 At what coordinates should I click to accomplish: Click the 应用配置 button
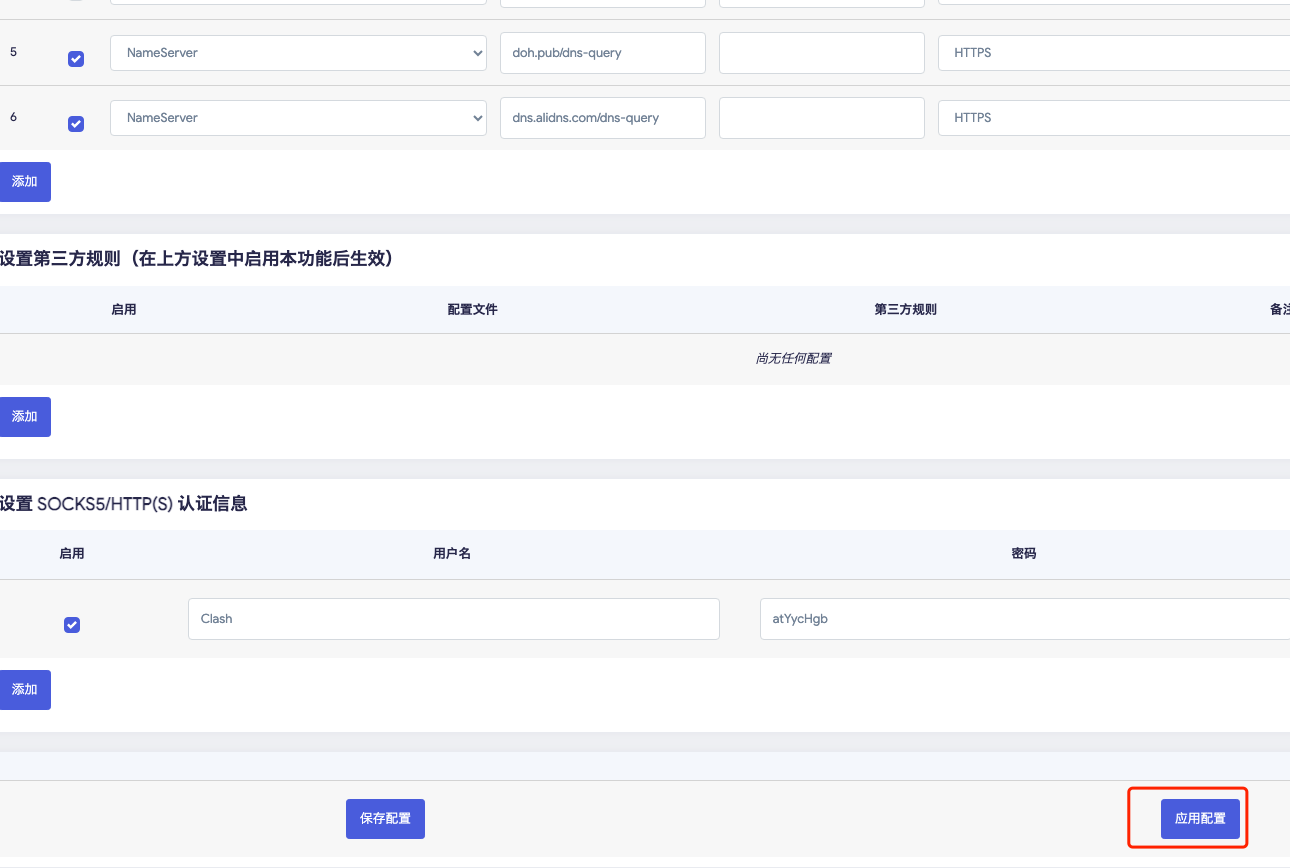[1200, 818]
